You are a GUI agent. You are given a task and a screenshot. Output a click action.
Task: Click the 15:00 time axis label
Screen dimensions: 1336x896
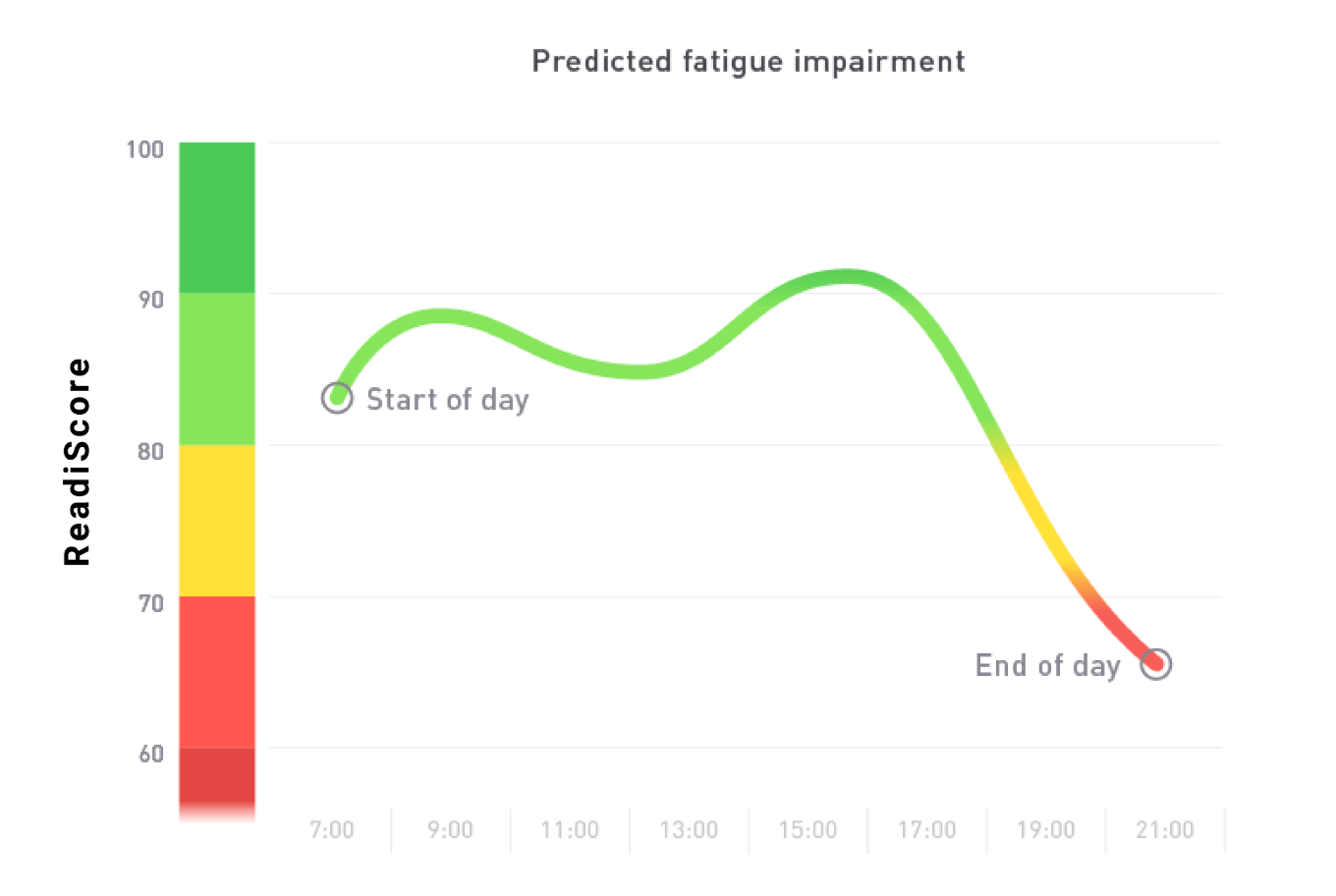click(807, 830)
